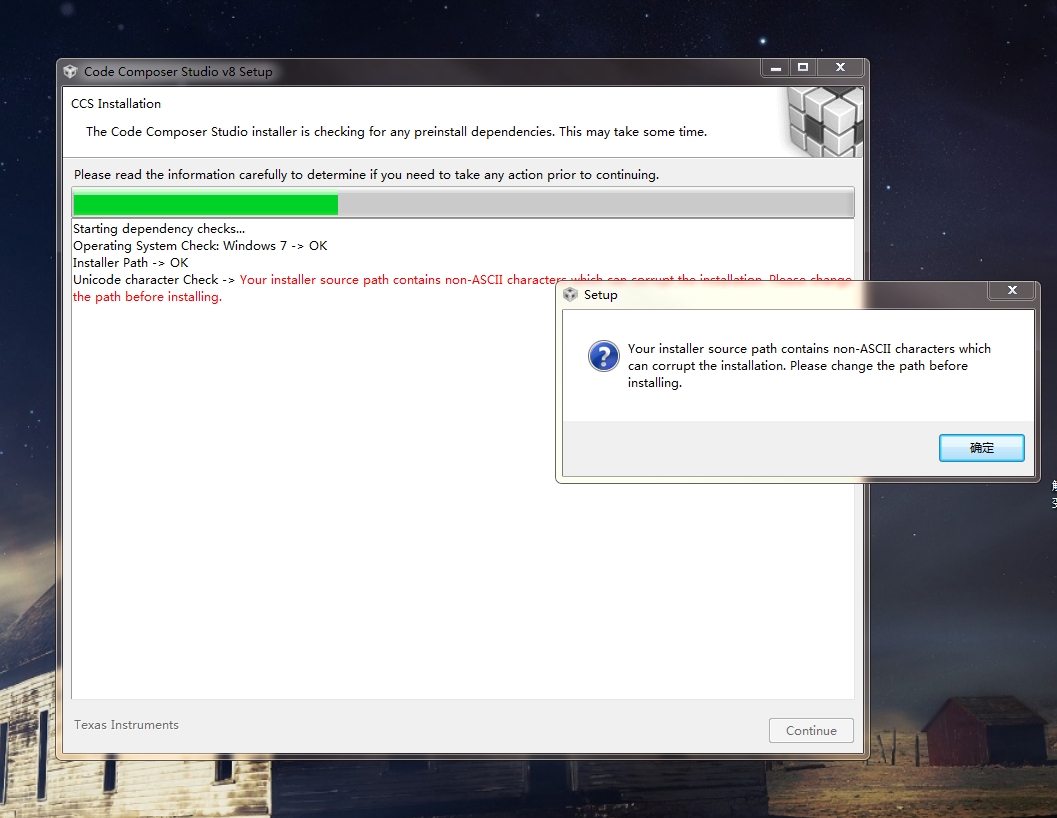Viewport: 1057px width, 818px height.
Task: Click the blue question mark icon
Action: click(x=603, y=356)
